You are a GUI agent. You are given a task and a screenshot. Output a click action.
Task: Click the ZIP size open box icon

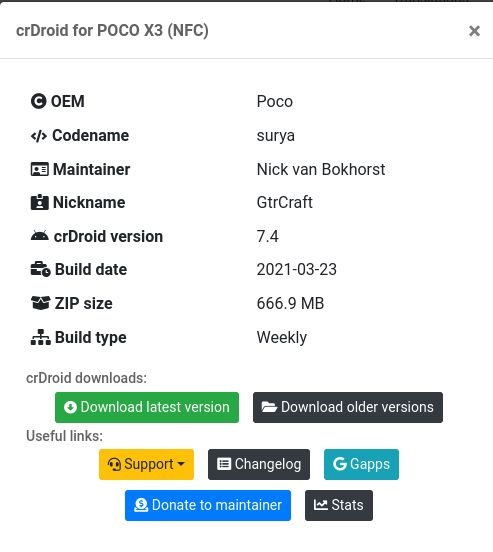click(40, 303)
